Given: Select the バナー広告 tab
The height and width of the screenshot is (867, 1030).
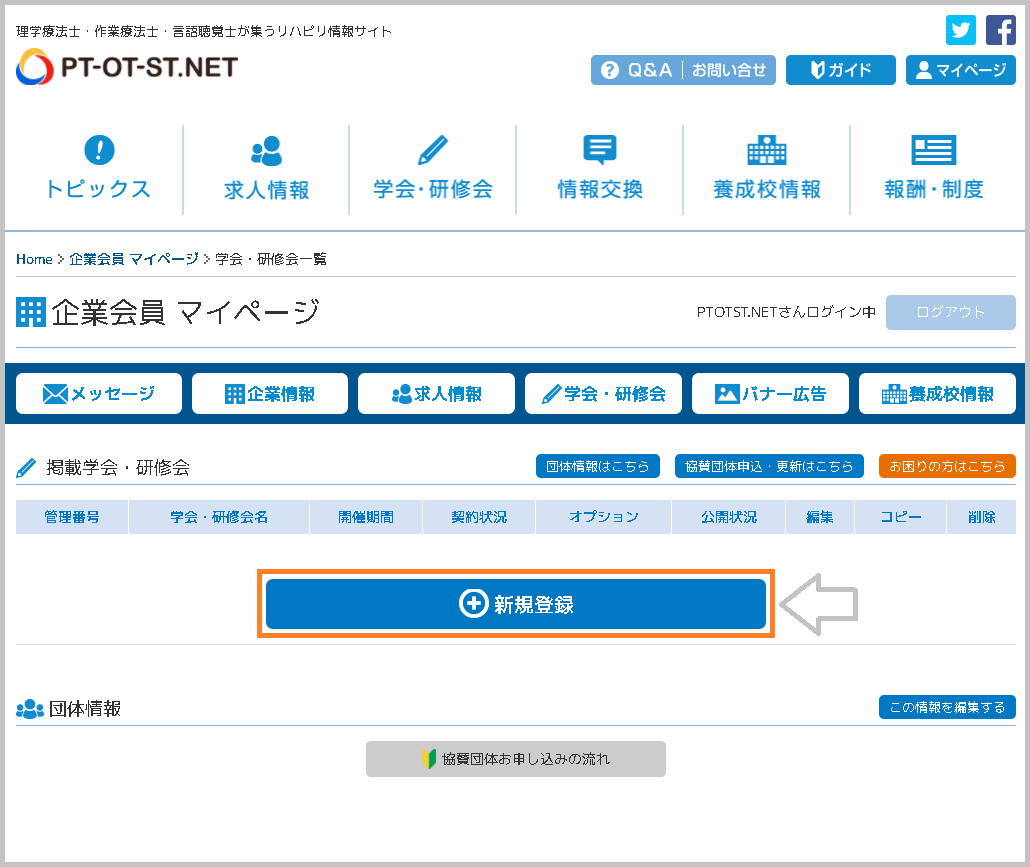Looking at the screenshot, I should pyautogui.click(x=770, y=394).
